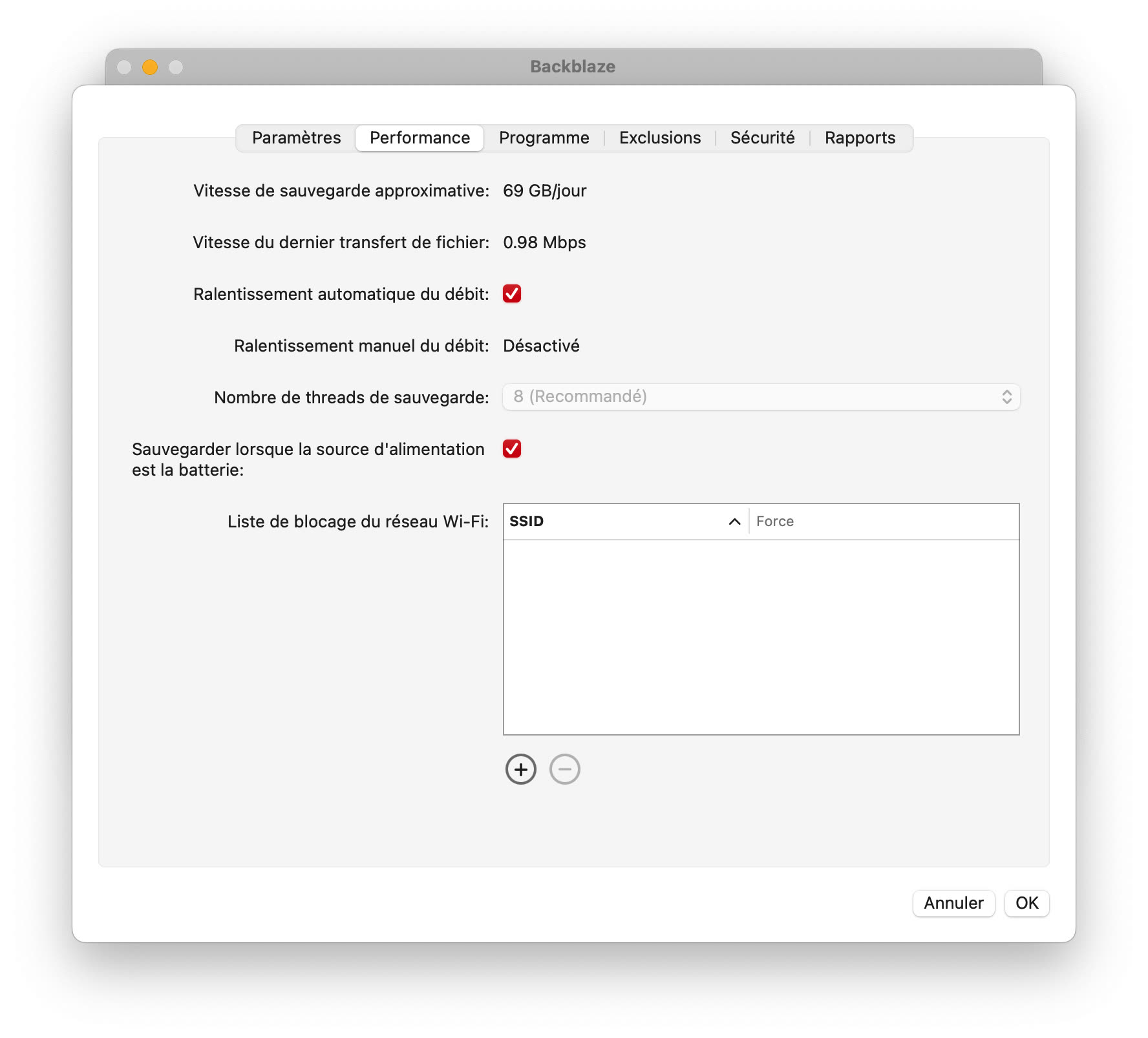Click the Ralentissement manuel du débit label
This screenshot has width=1148, height=1038.
(361, 346)
